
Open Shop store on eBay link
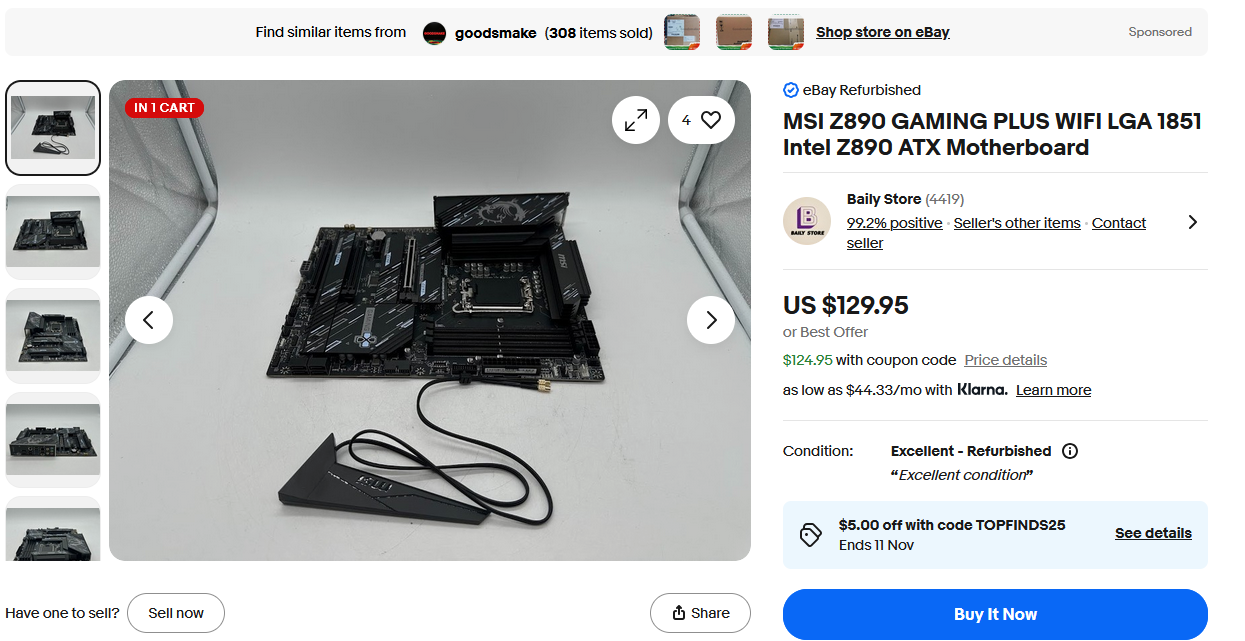click(883, 32)
